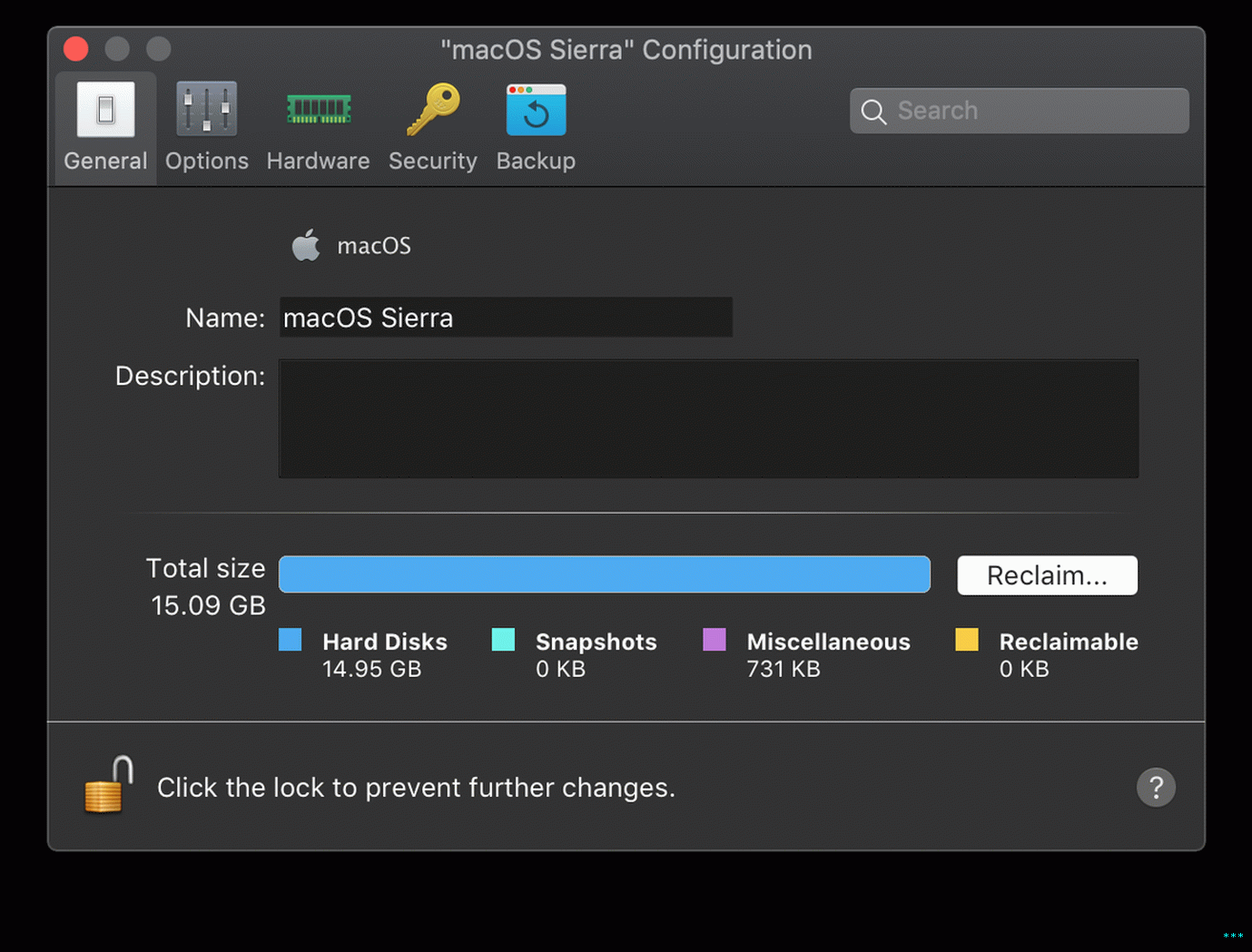Screen dimensions: 1252x952
Task: Close the configuration window with red button
Action: click(76, 48)
